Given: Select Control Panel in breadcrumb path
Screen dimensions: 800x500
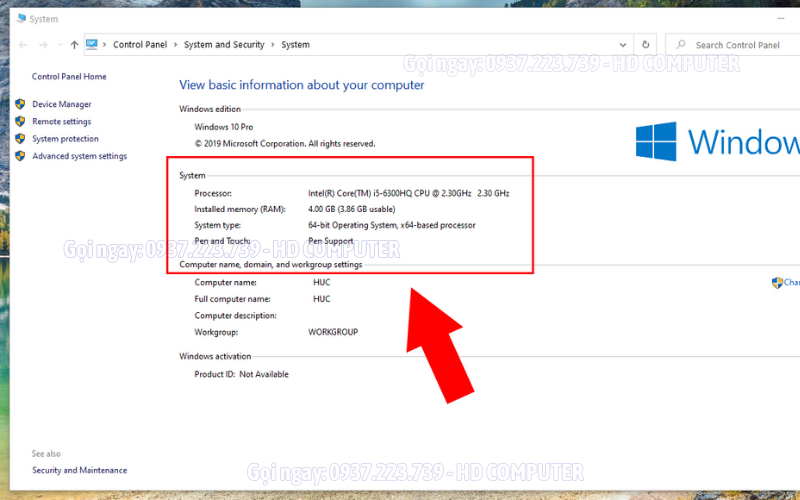Looking at the screenshot, I should coord(140,44).
